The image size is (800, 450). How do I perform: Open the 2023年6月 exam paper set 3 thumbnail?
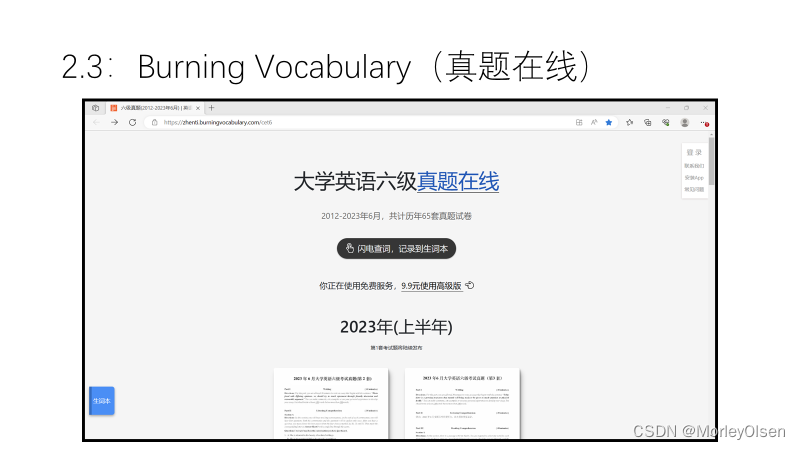pyautogui.click(x=462, y=404)
